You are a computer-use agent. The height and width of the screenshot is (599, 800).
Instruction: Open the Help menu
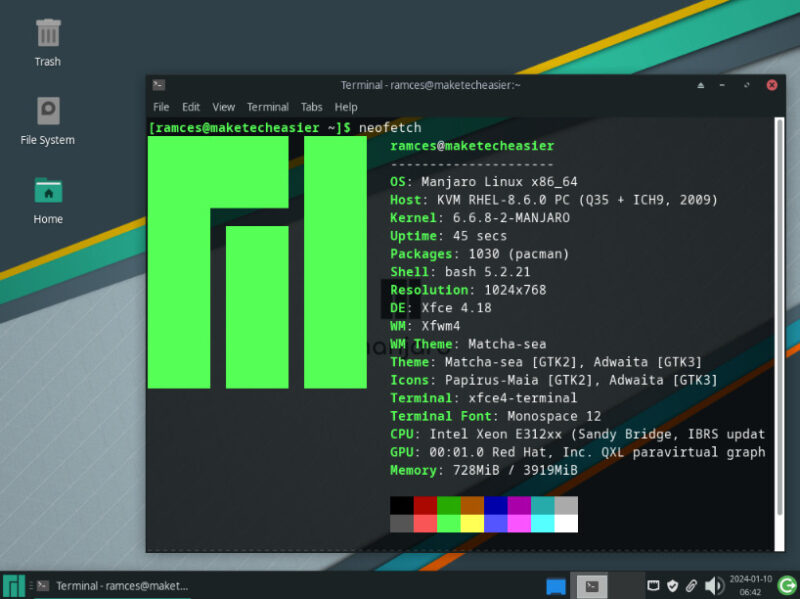coord(345,107)
